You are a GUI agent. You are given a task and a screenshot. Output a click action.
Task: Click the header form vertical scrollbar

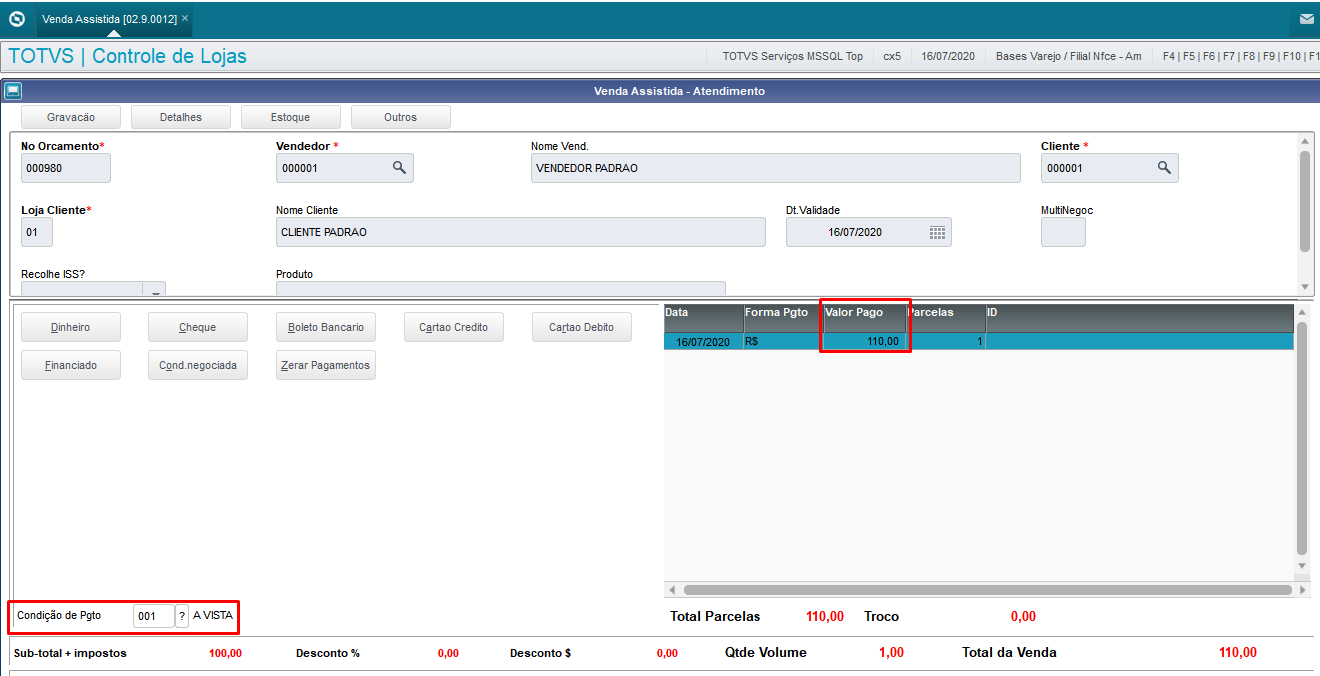pyautogui.click(x=1304, y=200)
